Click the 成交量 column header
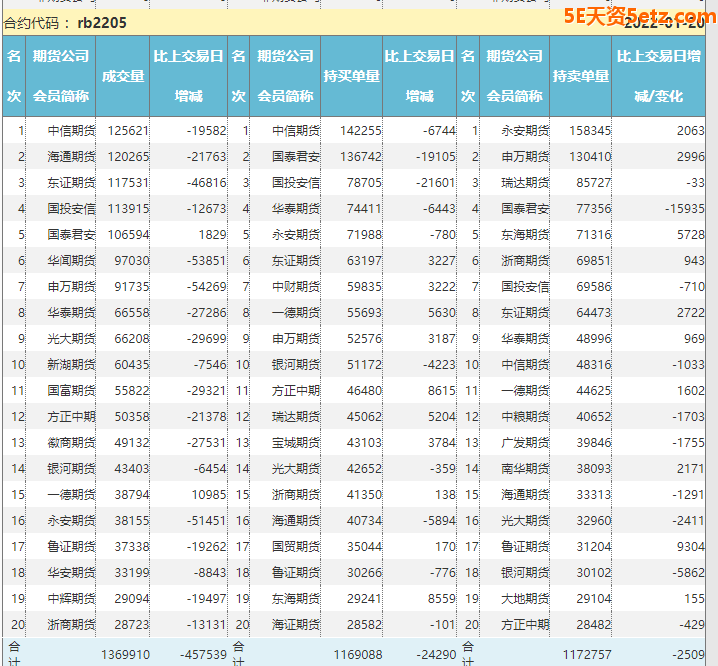Viewport: 718px width, 666px height. 123,76
